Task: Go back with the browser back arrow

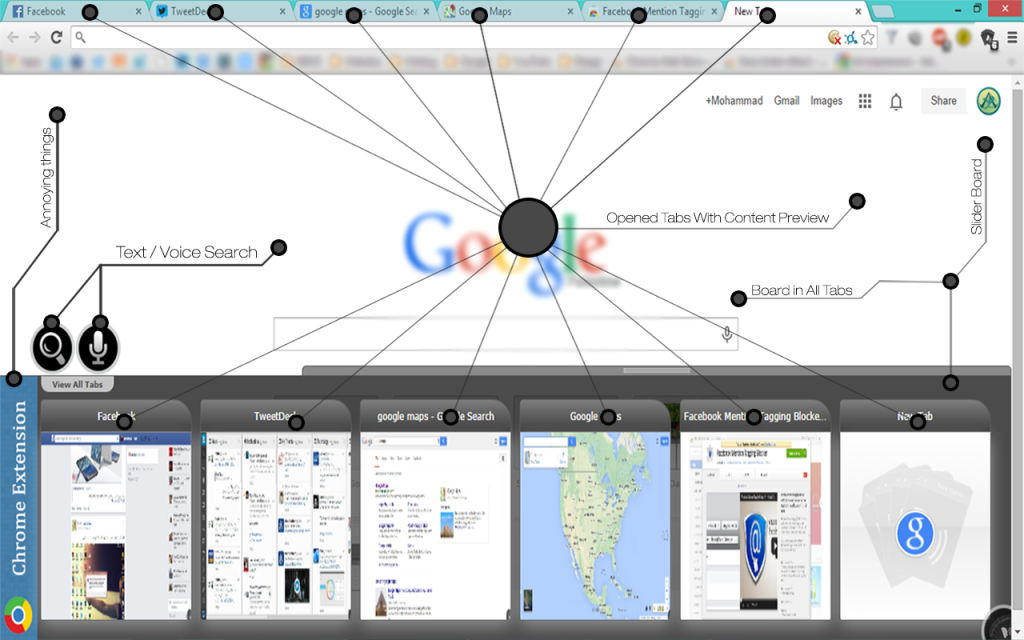Action: click(x=13, y=37)
